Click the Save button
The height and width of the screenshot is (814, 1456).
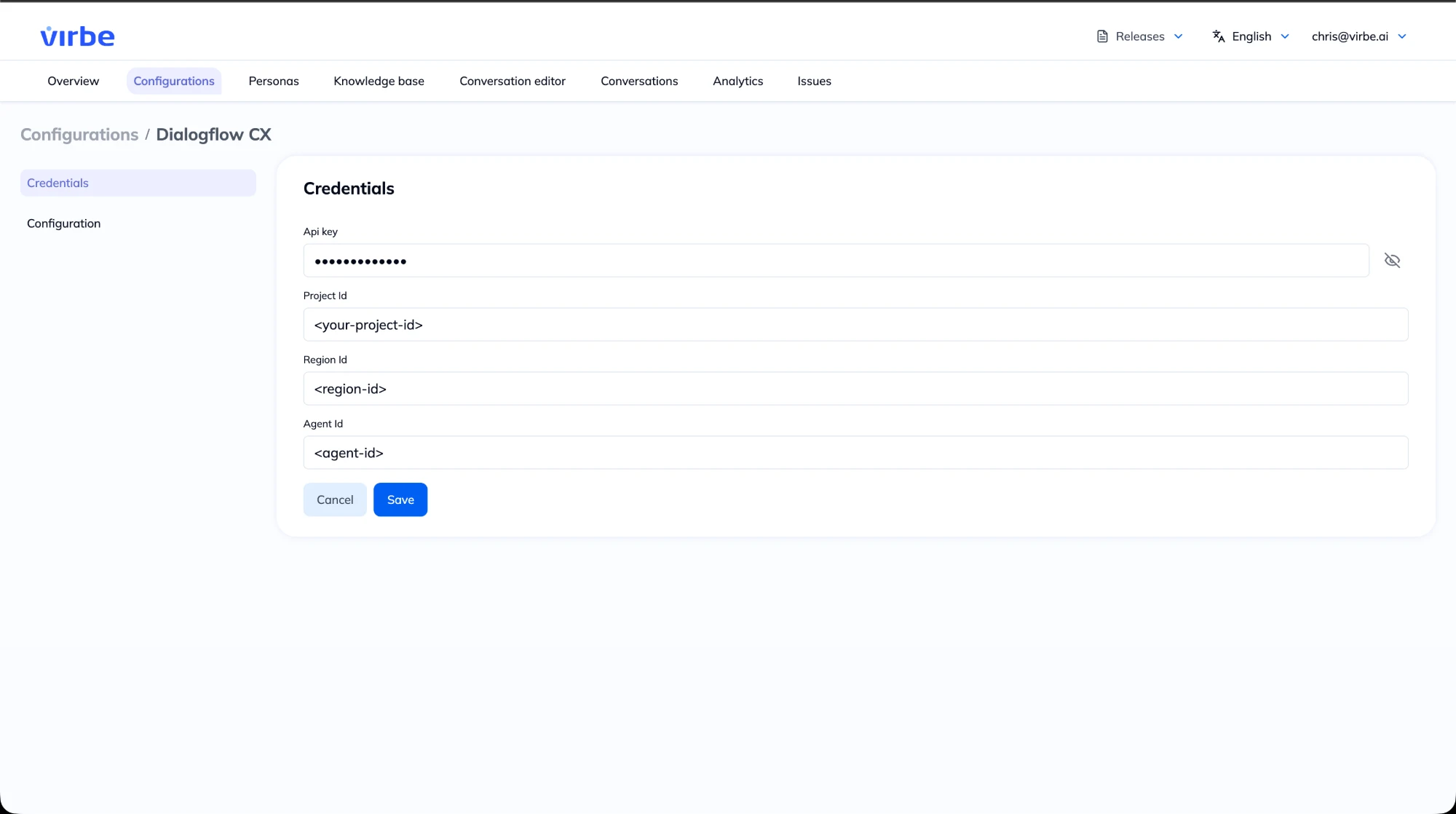click(x=400, y=499)
